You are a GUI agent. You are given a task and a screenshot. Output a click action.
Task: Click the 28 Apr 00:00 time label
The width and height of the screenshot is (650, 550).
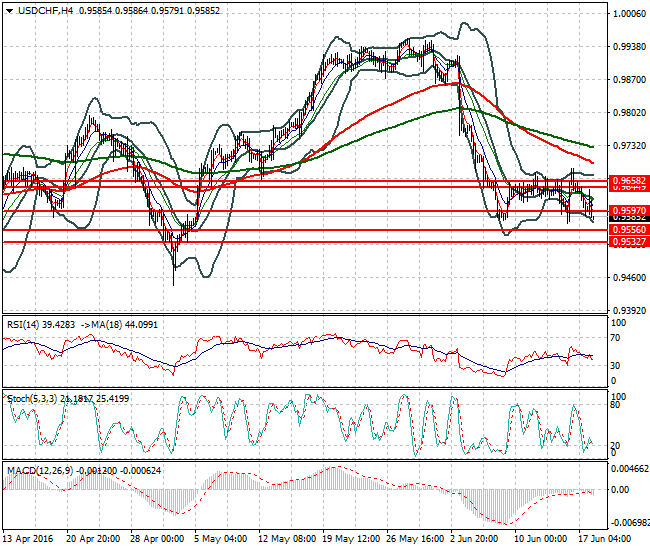coord(157,539)
